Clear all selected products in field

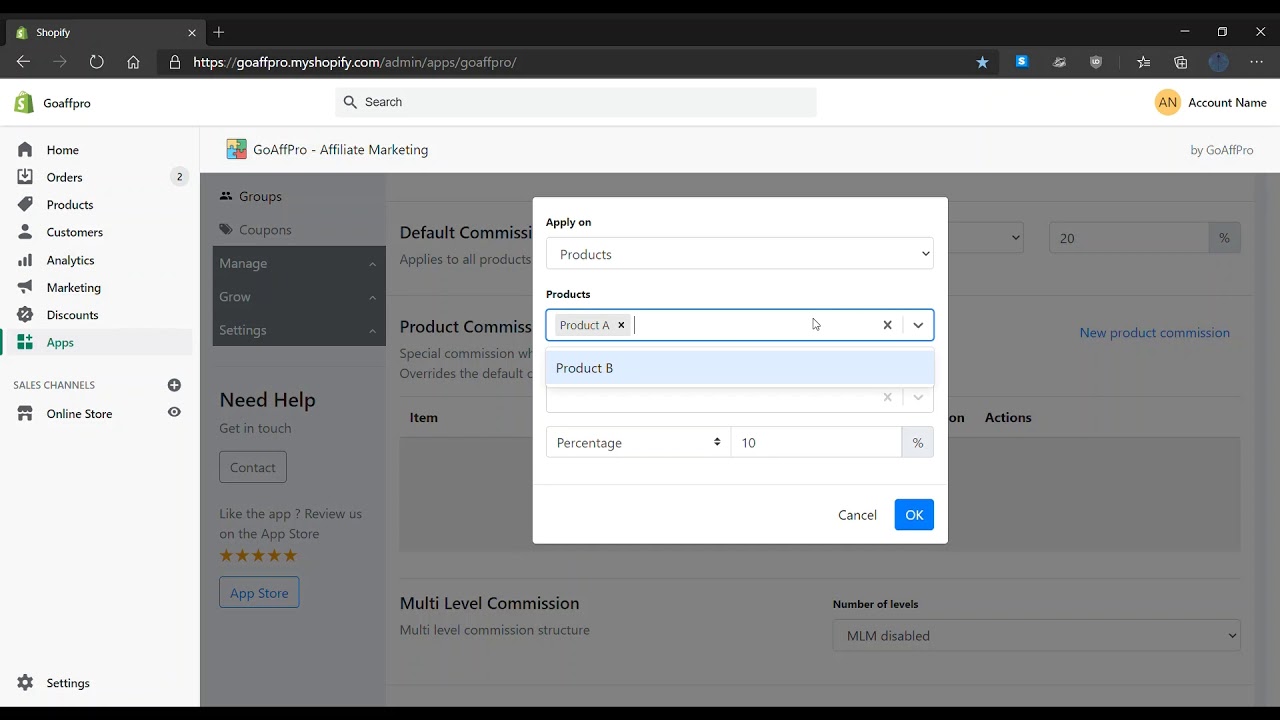click(x=887, y=325)
